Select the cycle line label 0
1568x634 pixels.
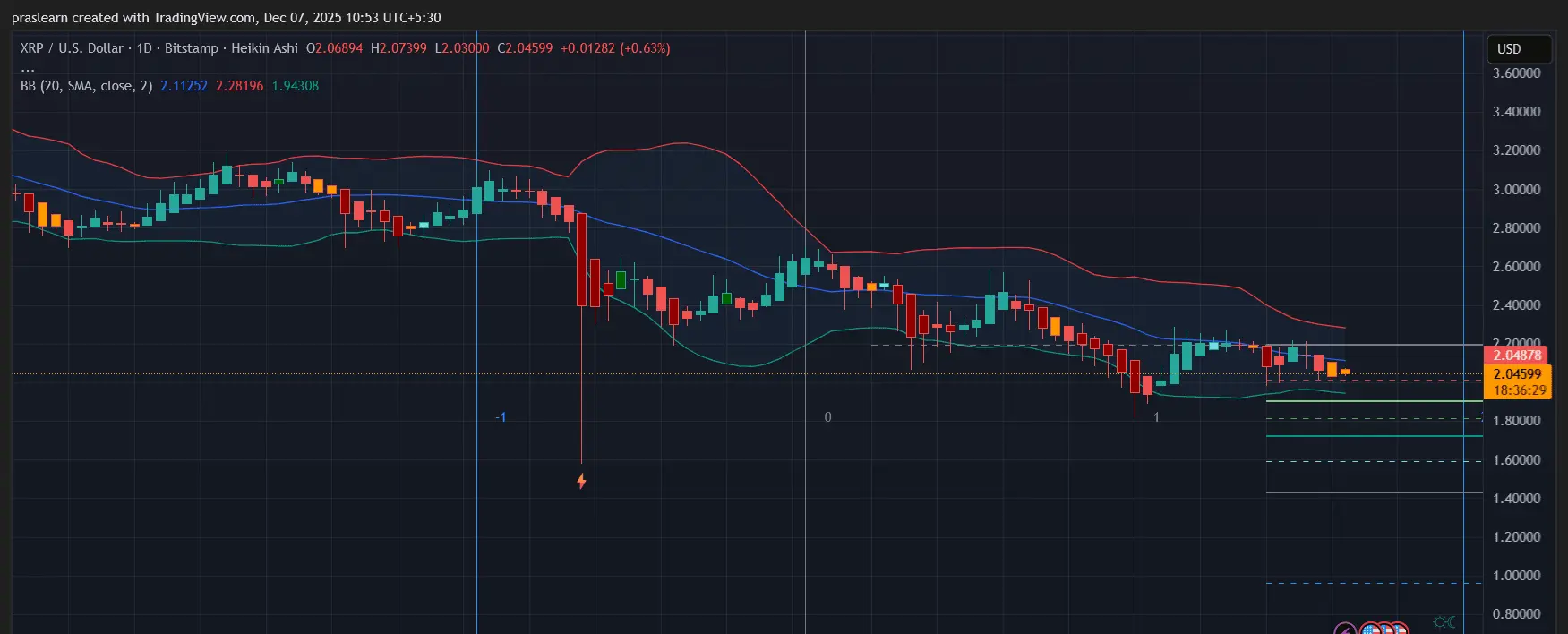tap(827, 417)
